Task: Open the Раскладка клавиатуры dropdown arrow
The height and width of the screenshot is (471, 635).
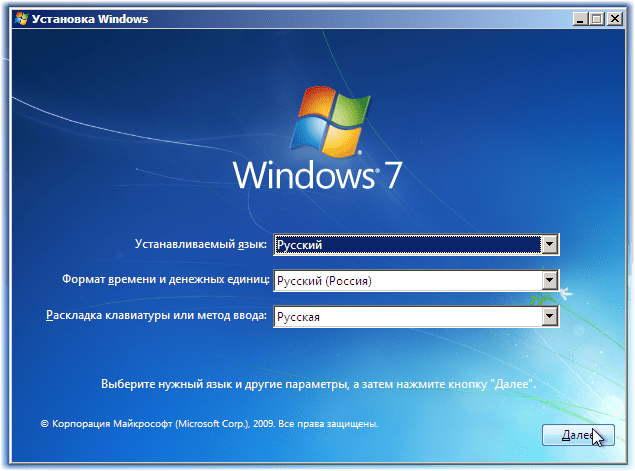Action: 550,316
